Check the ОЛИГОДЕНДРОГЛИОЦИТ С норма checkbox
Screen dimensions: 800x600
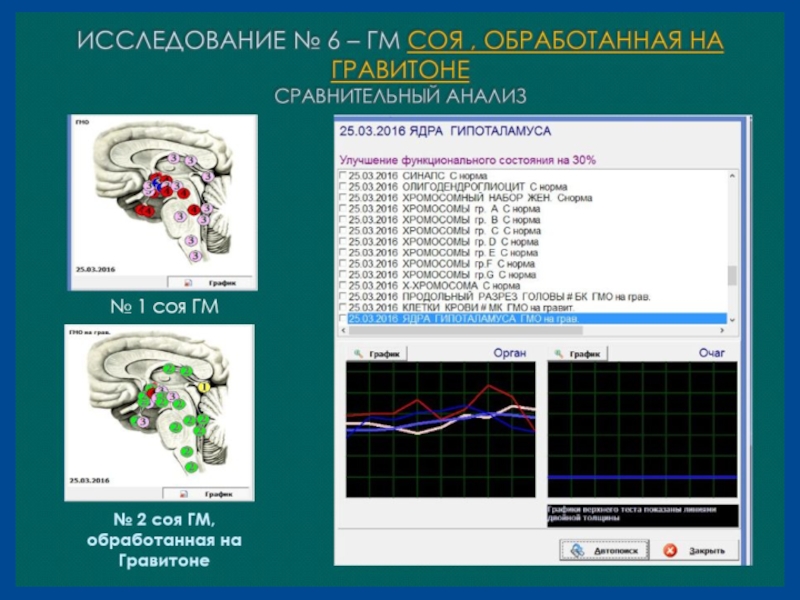pyautogui.click(x=344, y=186)
